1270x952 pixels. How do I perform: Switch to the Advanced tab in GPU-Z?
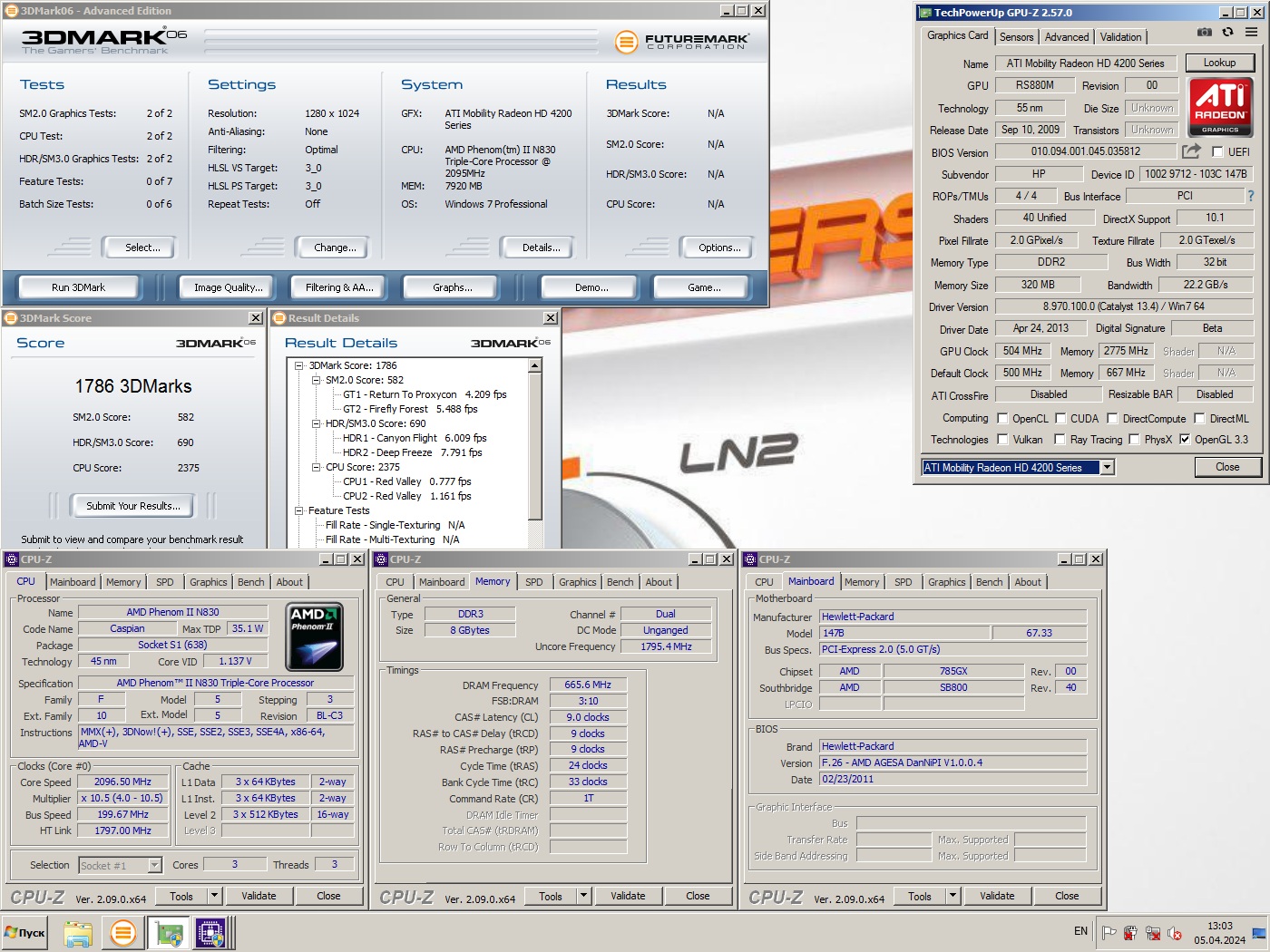click(1067, 37)
